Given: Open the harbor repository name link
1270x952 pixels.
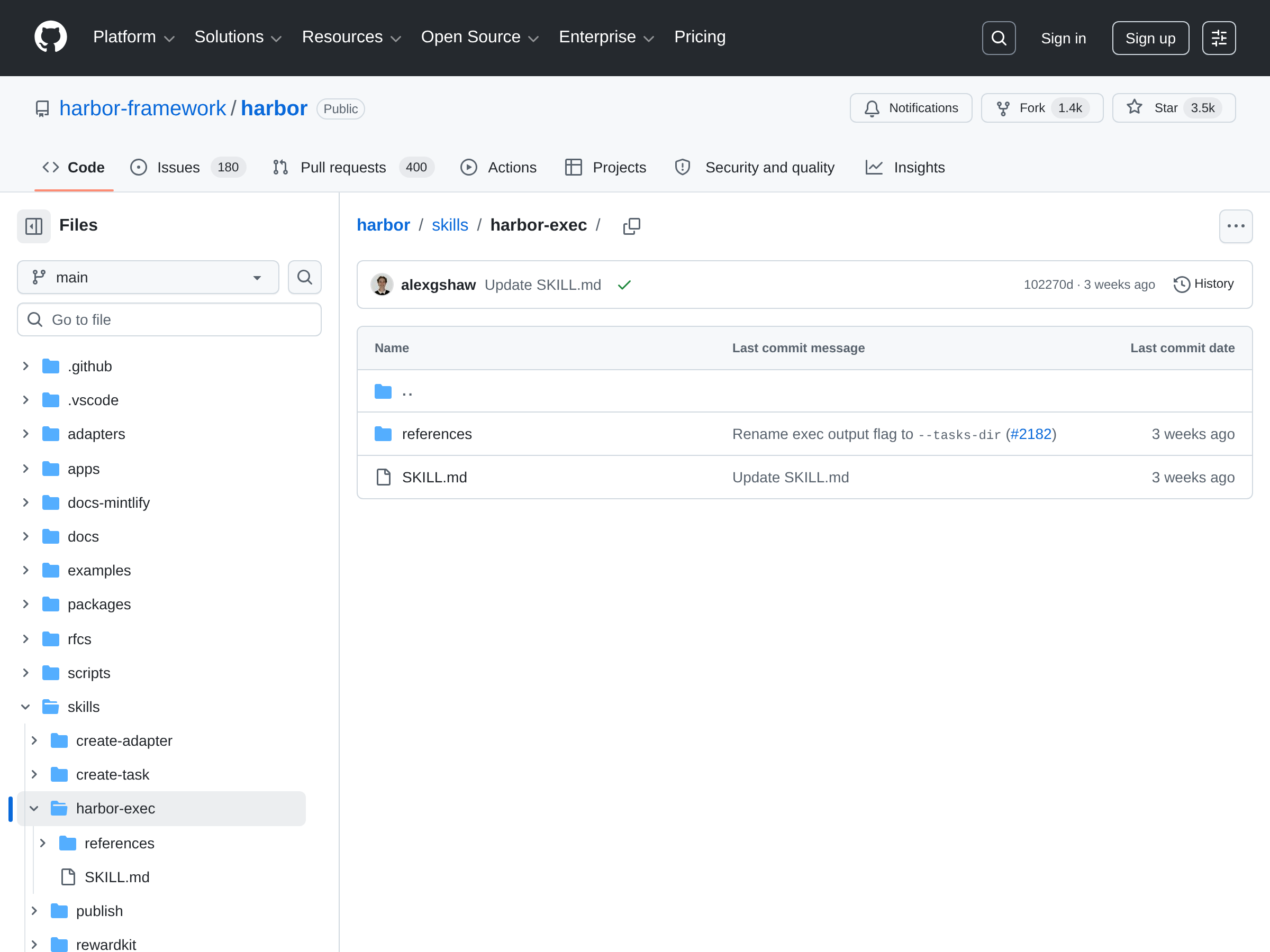Looking at the screenshot, I should (274, 108).
